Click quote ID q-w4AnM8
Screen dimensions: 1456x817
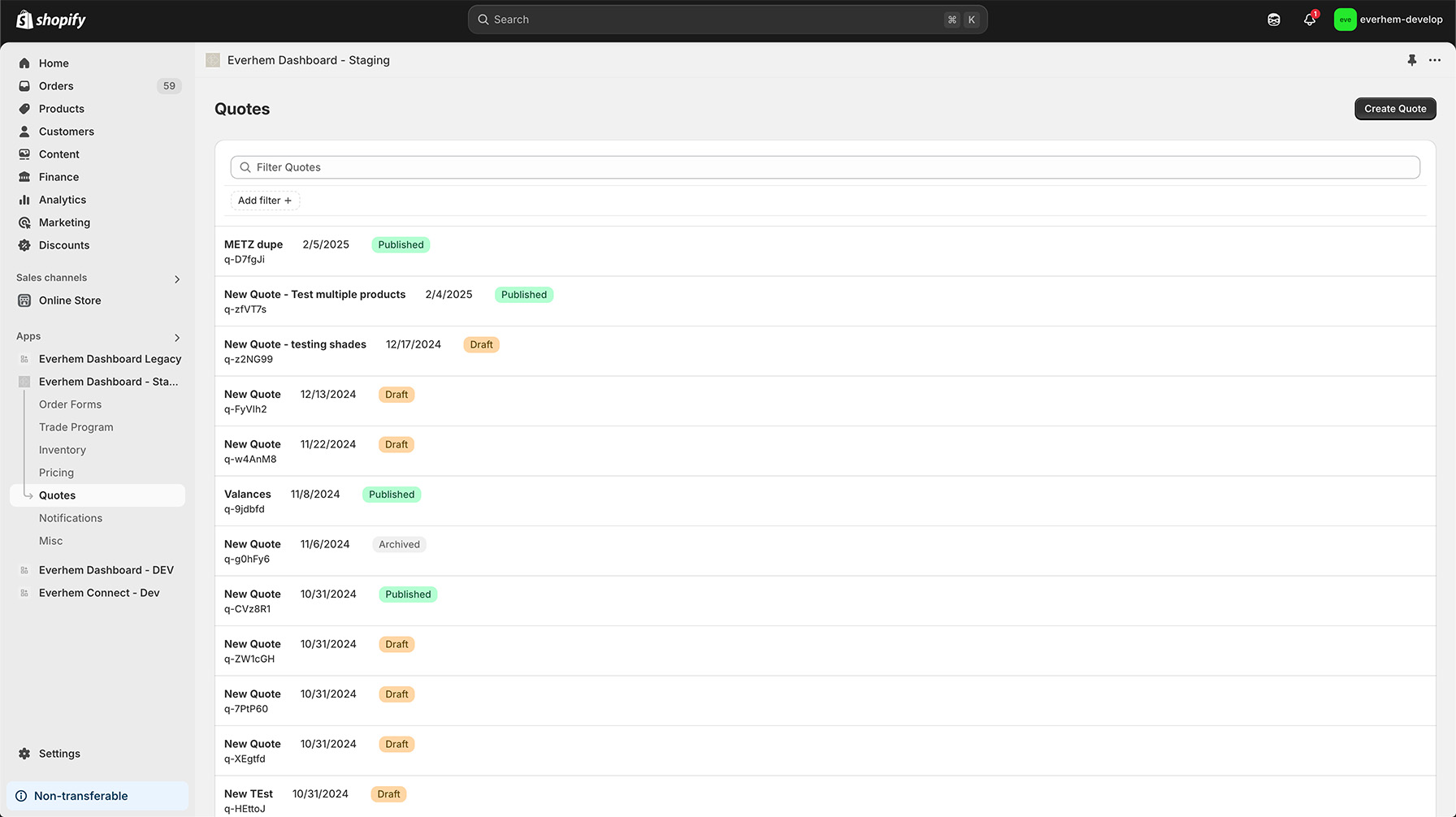(250, 460)
